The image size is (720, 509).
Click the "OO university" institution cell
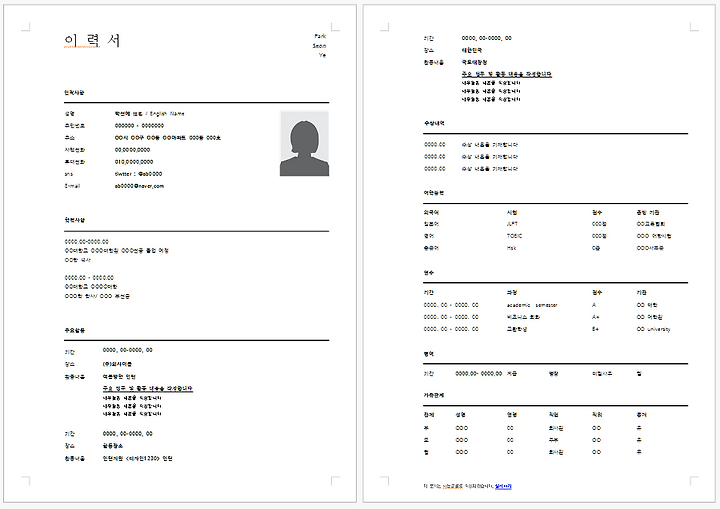coord(653,329)
